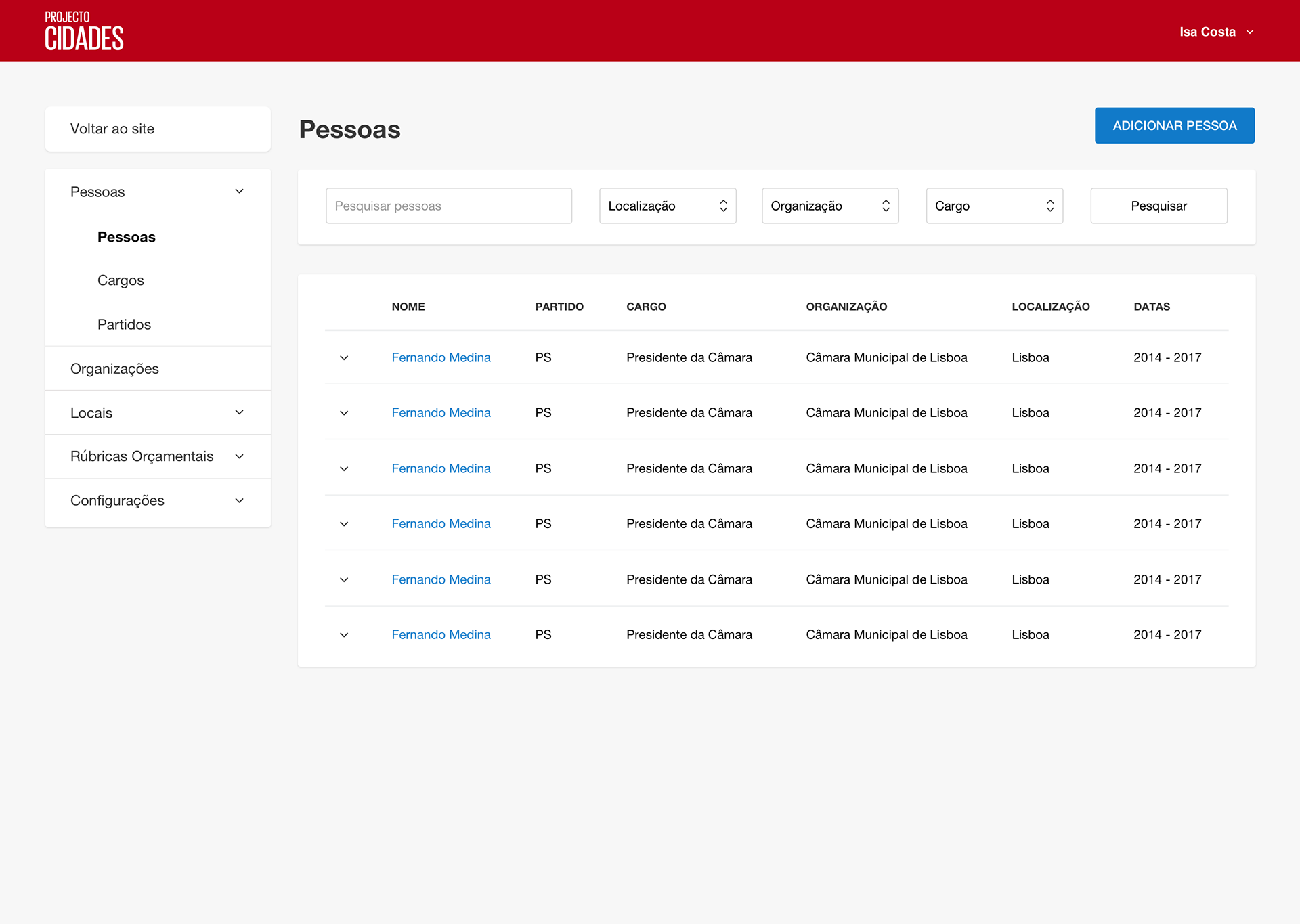
Task: Expand the Configurações sidebar section
Action: [x=239, y=500]
